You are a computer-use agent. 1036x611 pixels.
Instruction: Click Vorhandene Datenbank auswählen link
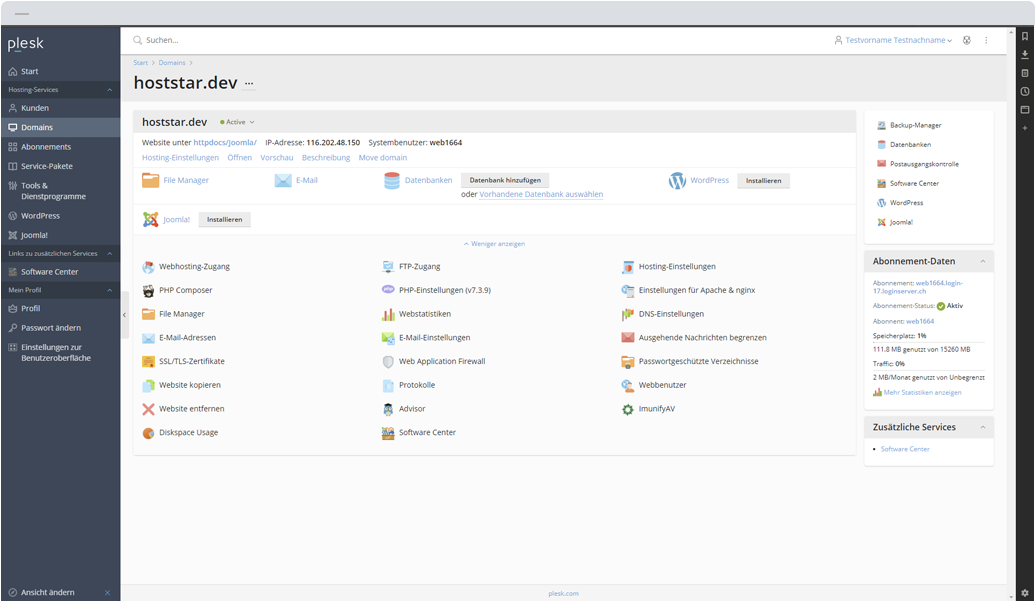point(541,195)
